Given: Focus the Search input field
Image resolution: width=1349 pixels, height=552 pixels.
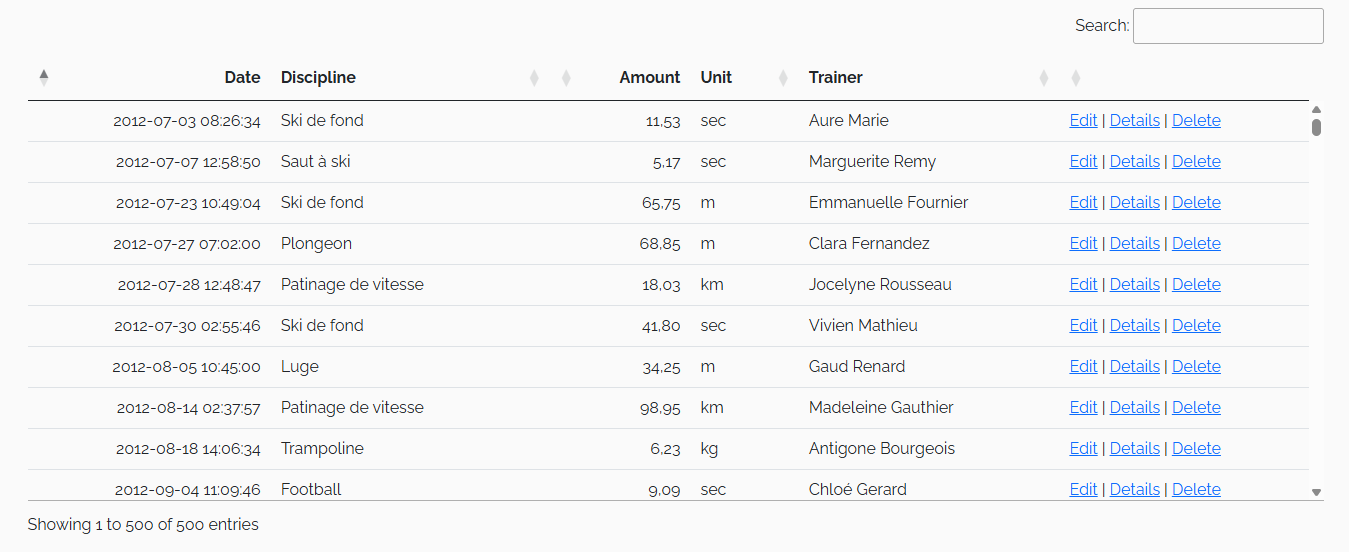Looking at the screenshot, I should pyautogui.click(x=1228, y=26).
